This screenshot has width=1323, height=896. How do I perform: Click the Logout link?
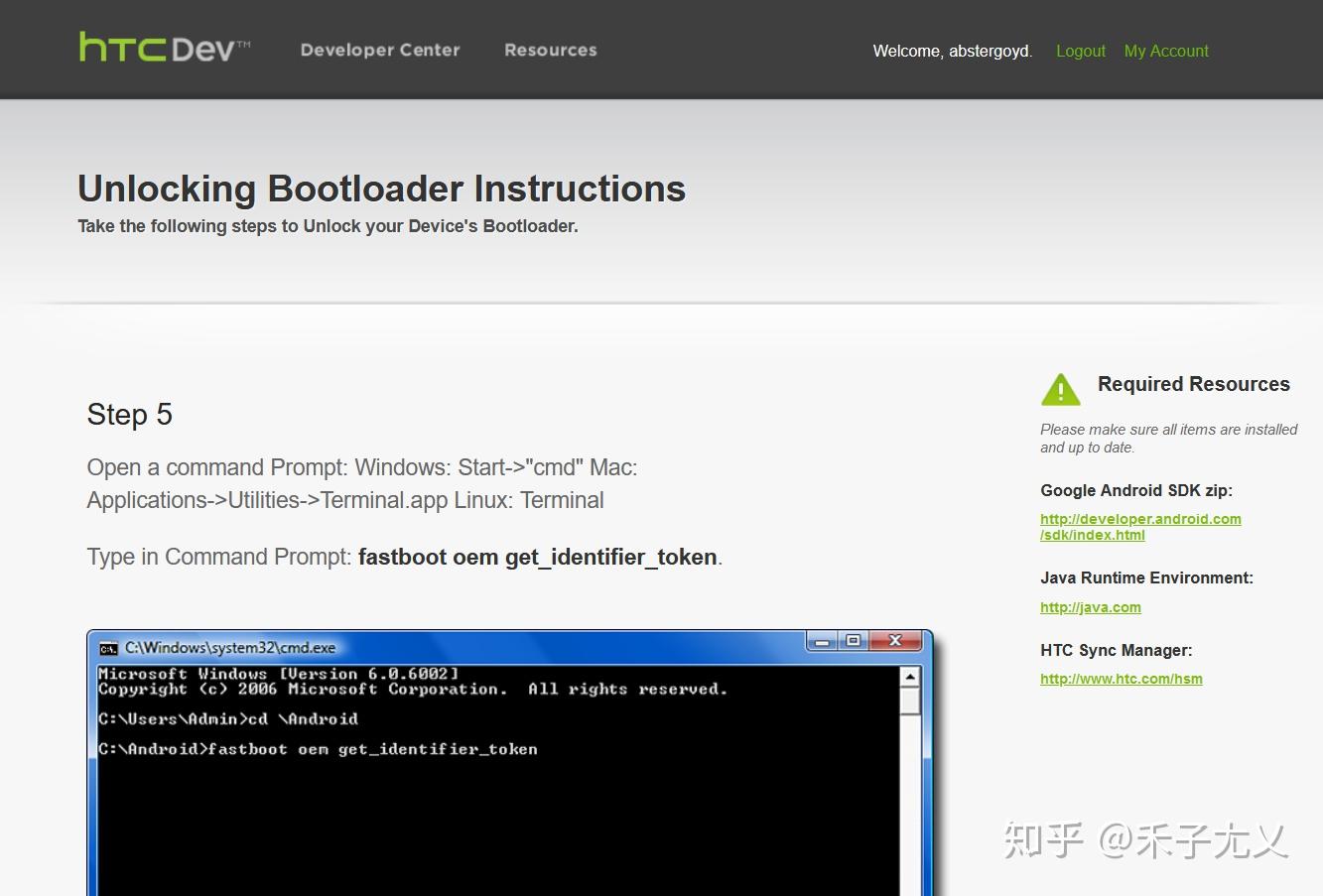point(1080,51)
